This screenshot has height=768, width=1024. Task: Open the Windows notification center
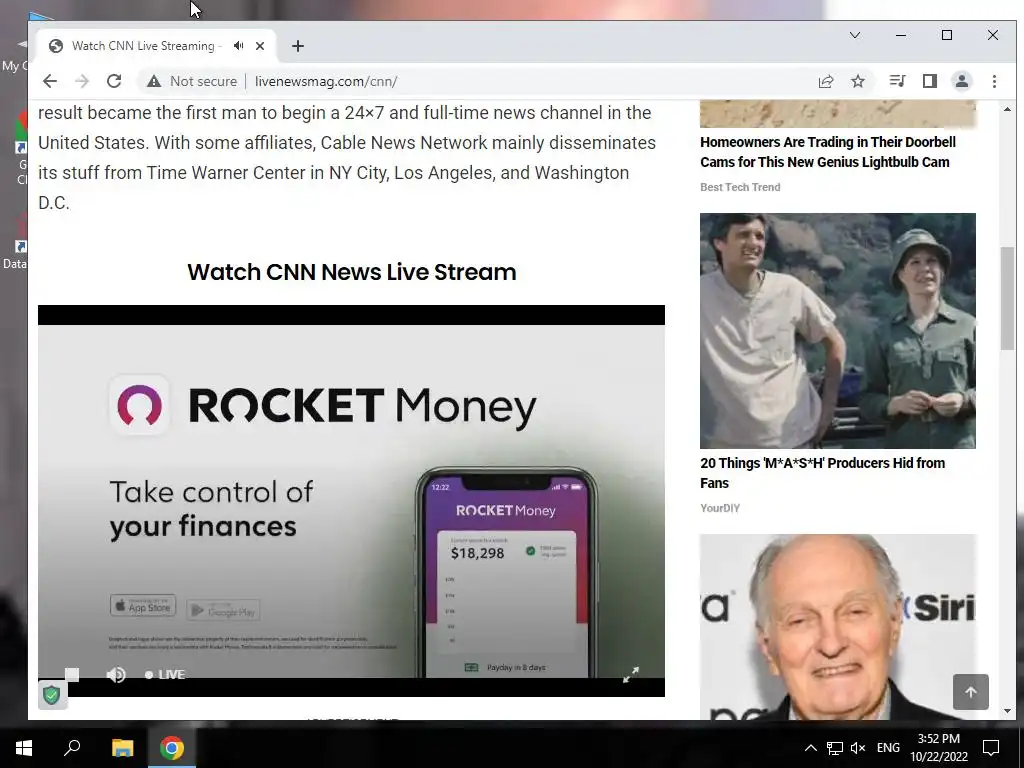(991, 748)
